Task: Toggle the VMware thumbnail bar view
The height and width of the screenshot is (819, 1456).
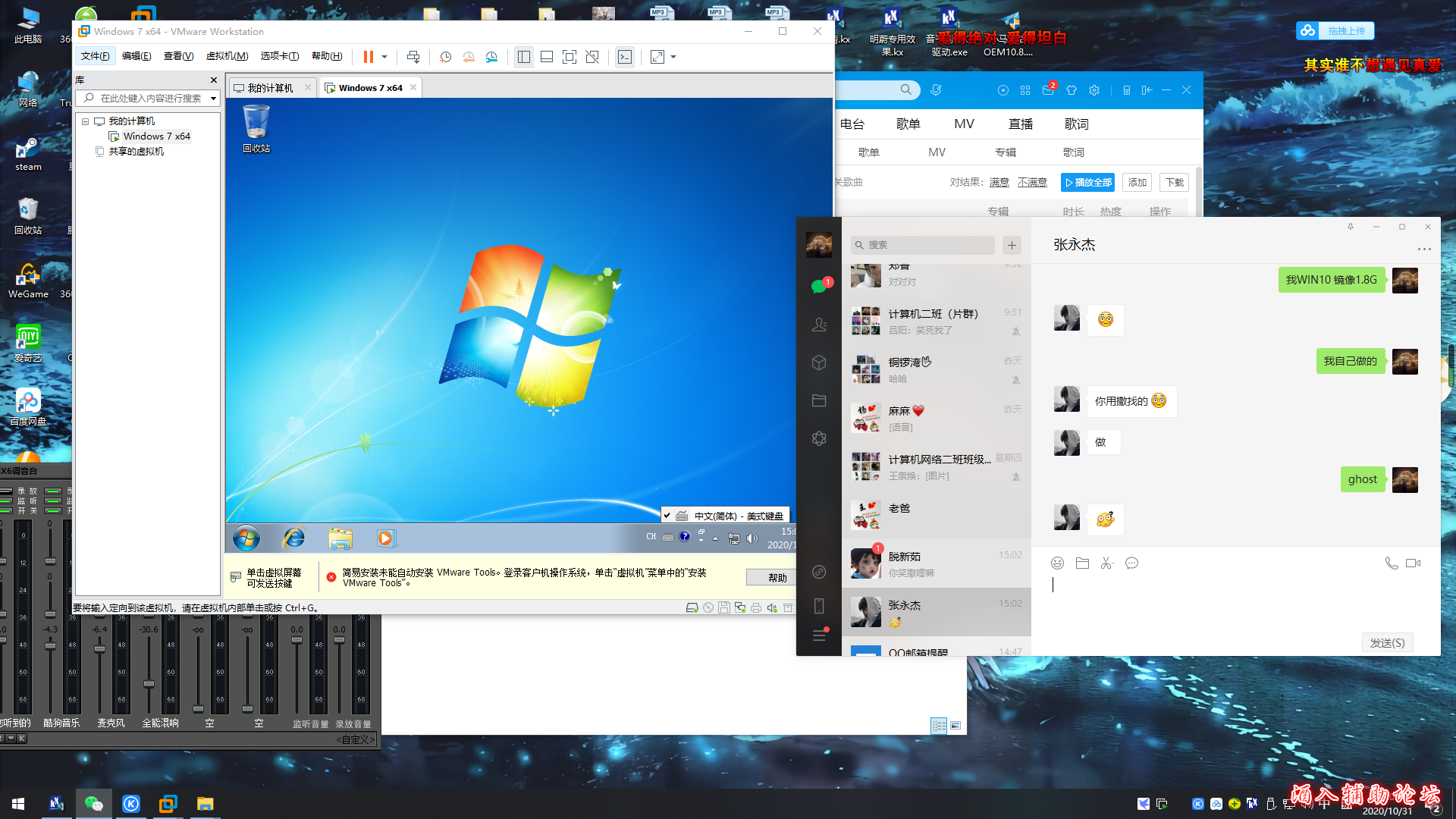Action: (x=547, y=57)
